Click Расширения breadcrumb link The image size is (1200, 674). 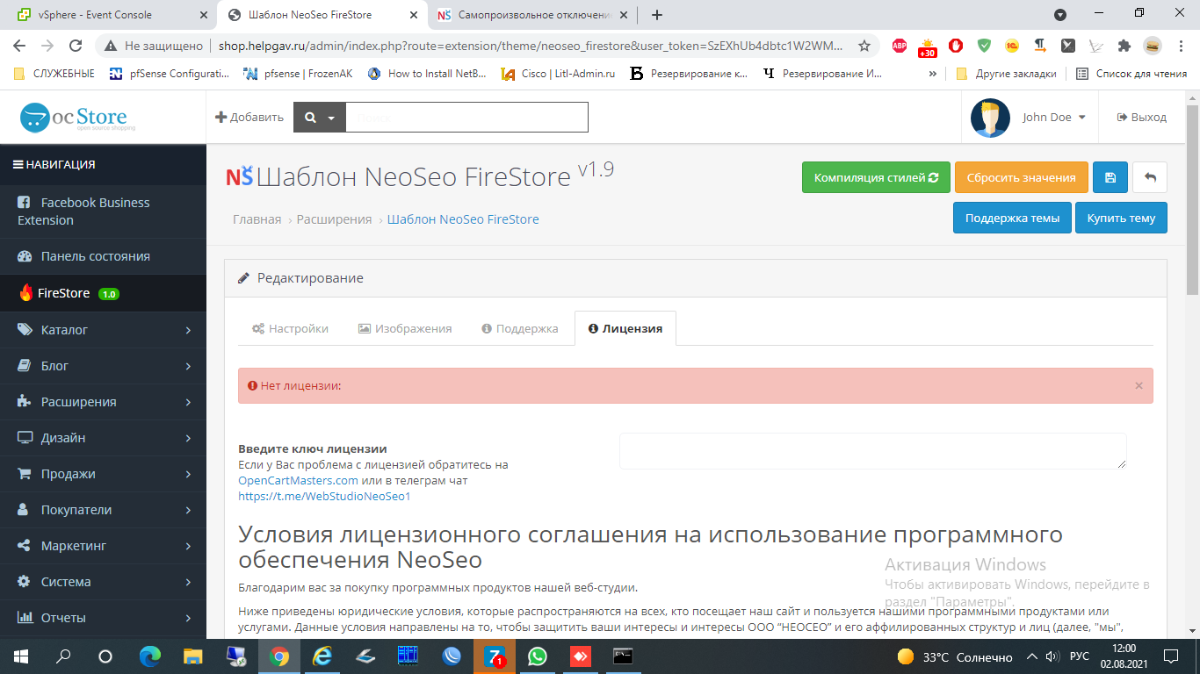(x=334, y=219)
